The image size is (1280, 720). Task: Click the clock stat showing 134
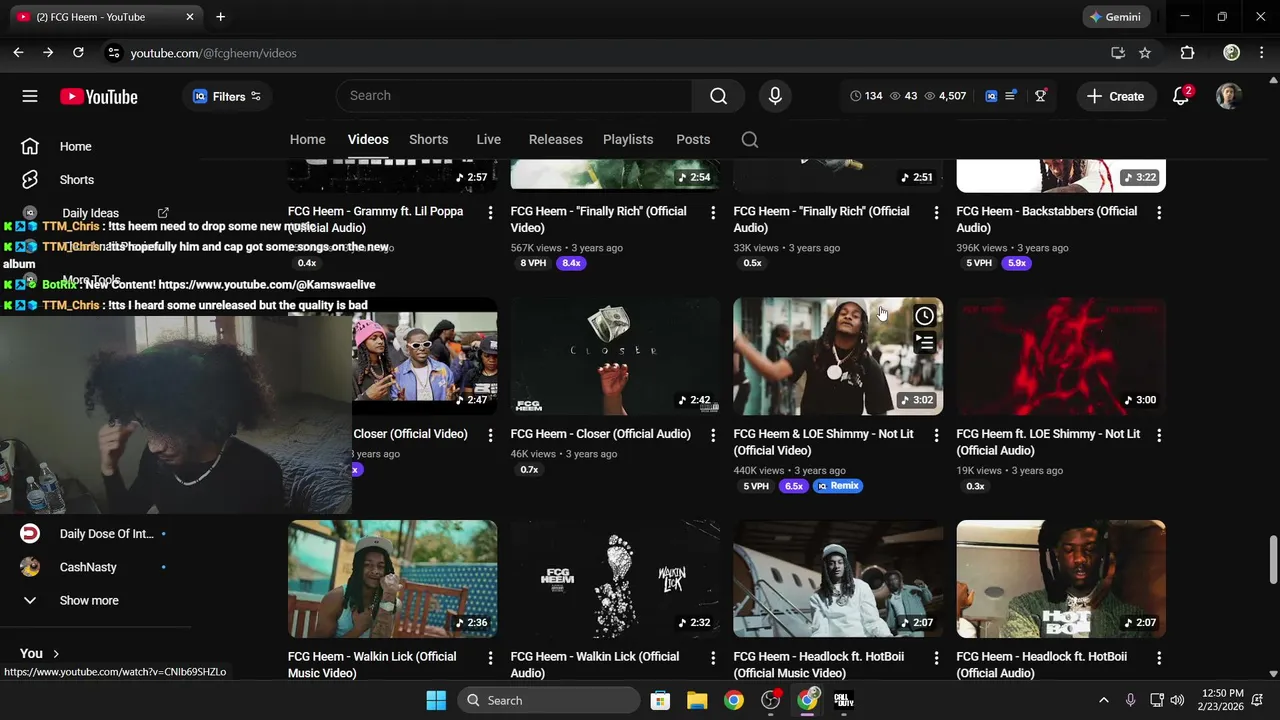[x=866, y=96]
